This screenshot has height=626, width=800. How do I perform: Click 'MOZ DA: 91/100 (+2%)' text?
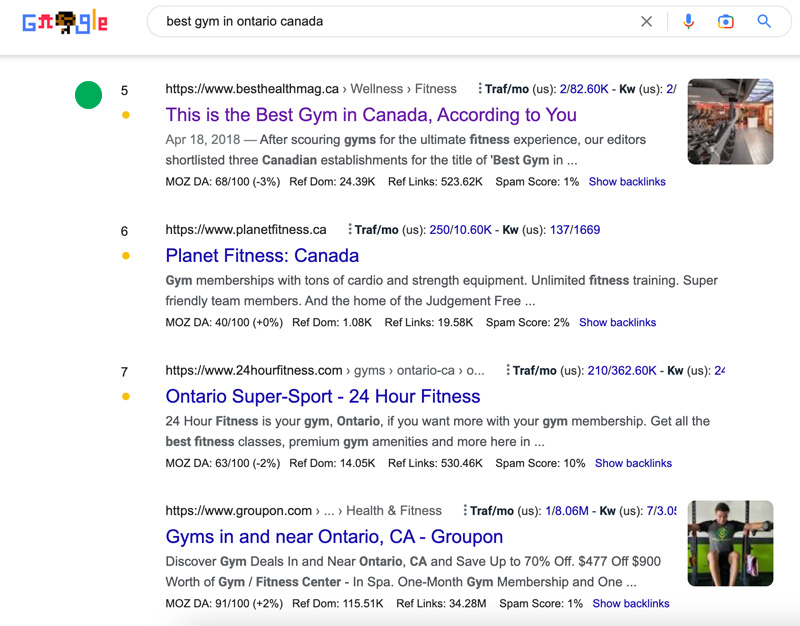[x=224, y=604]
